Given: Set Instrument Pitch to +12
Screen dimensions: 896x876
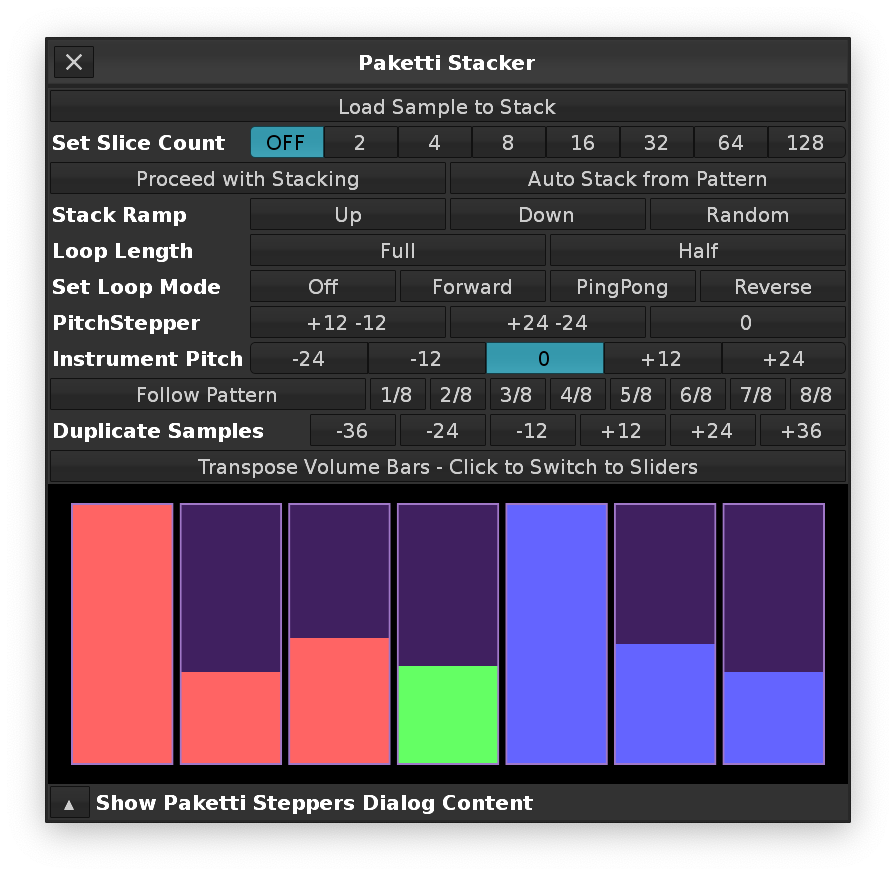Looking at the screenshot, I should pyautogui.click(x=662, y=359).
